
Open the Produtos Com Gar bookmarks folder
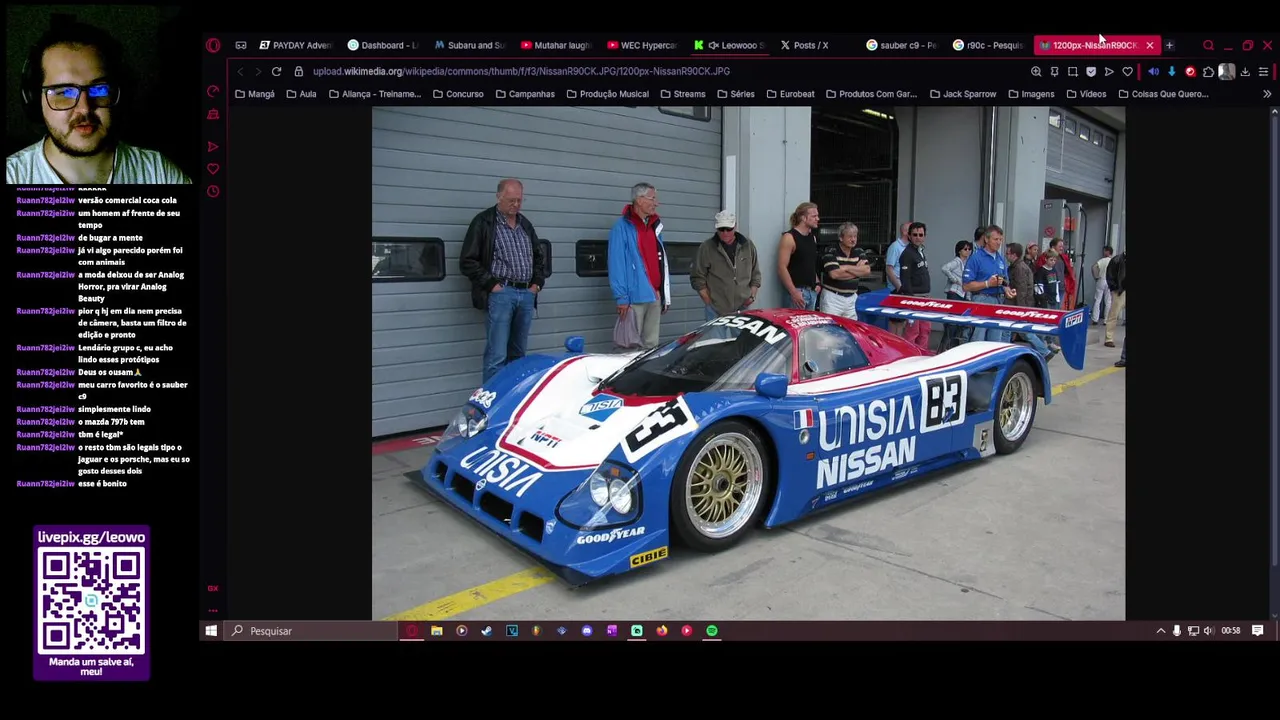point(871,94)
